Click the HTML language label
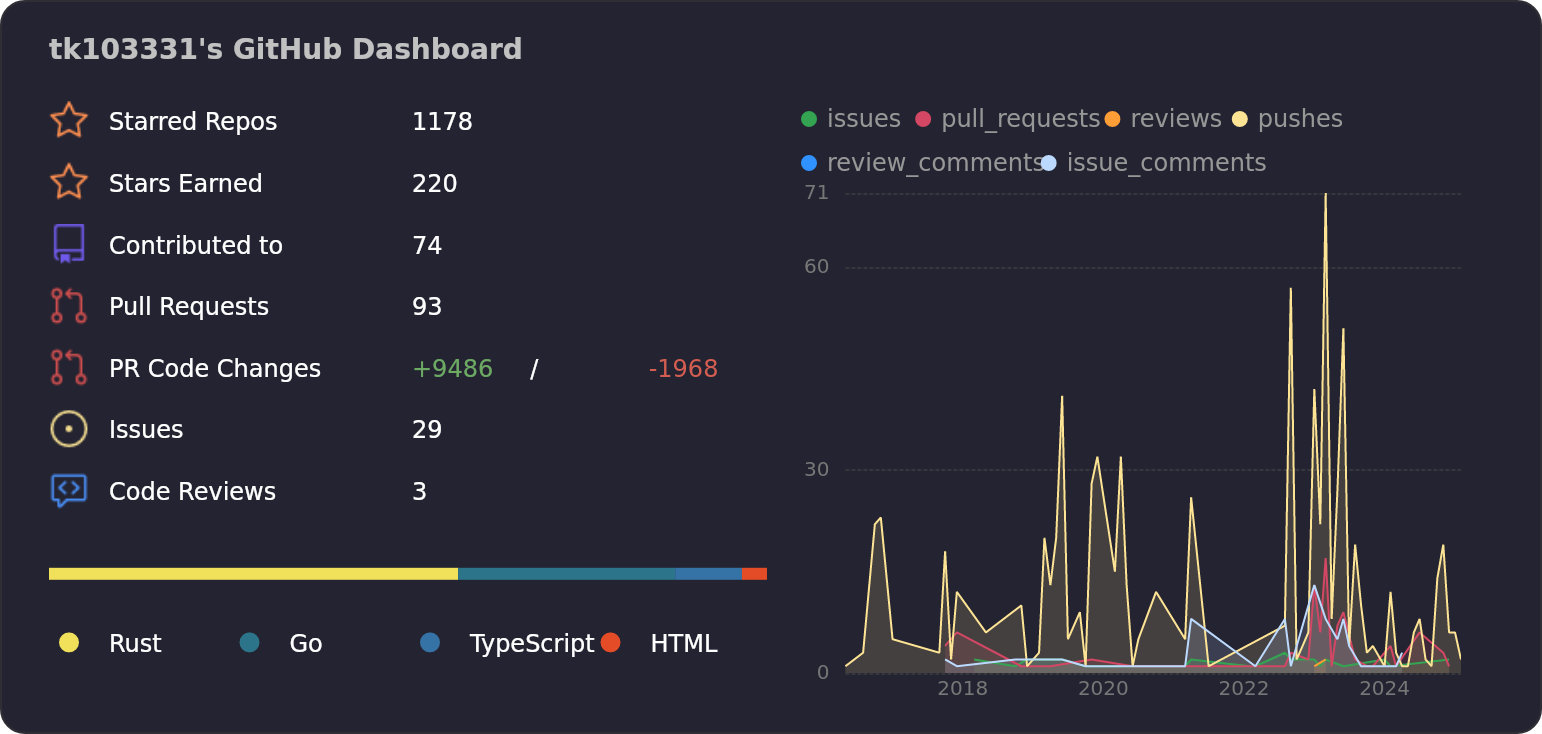Viewport: 1542px width, 734px height. click(x=684, y=644)
